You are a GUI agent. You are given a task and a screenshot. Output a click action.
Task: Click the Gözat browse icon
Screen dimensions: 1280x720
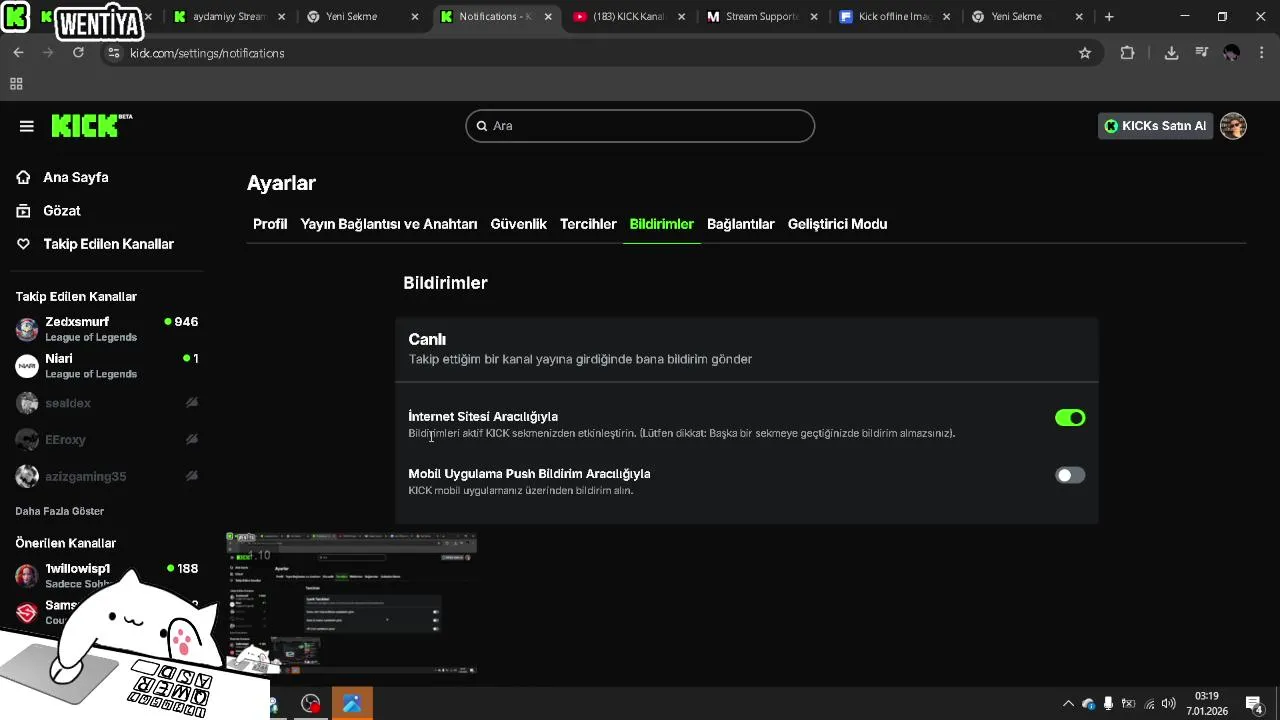(24, 211)
